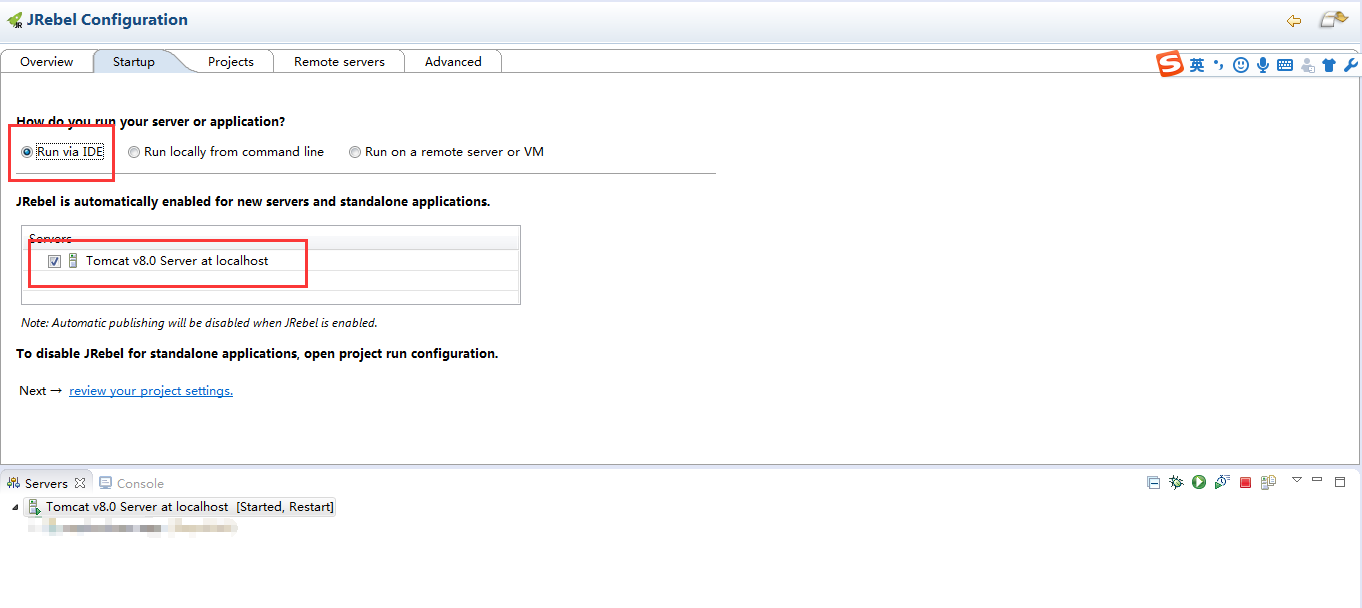Open the Advanced tab
1362x608 pixels.
pyautogui.click(x=453, y=62)
